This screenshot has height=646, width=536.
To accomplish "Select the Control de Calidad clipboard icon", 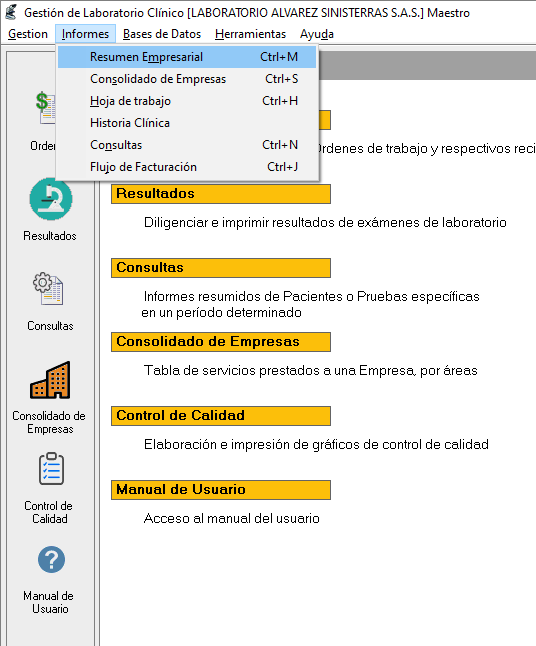I will click(x=51, y=469).
